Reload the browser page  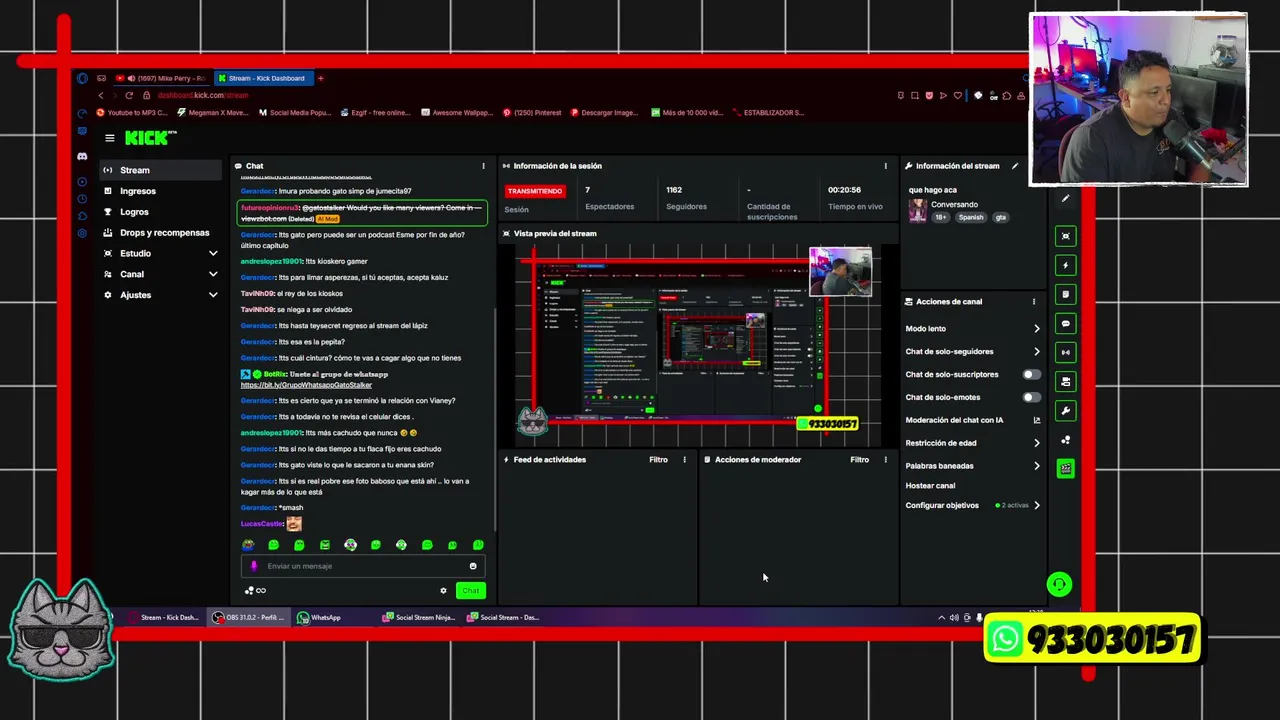pos(129,95)
